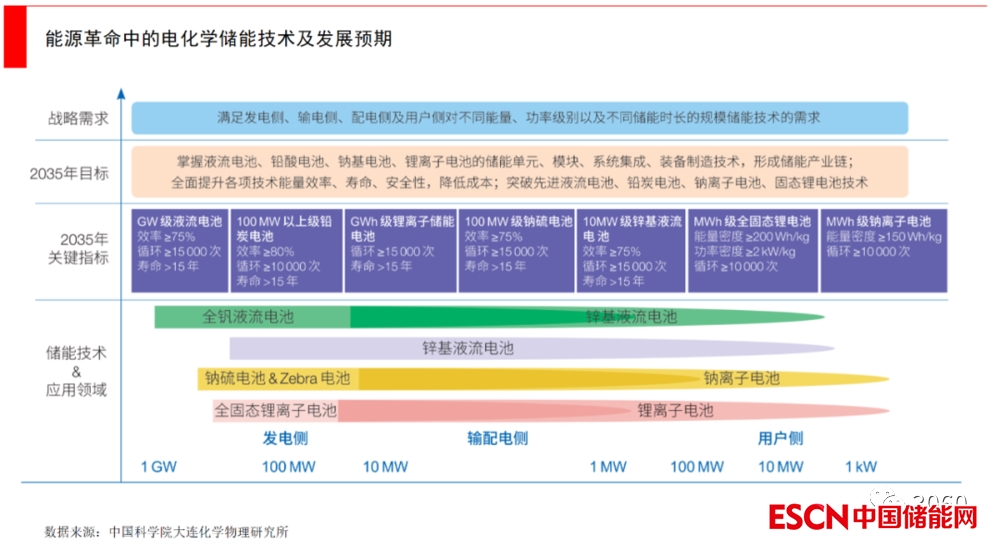Click the blue 战略需求 description banner
Viewport: 1000px width, 545px height.
pos(519,118)
